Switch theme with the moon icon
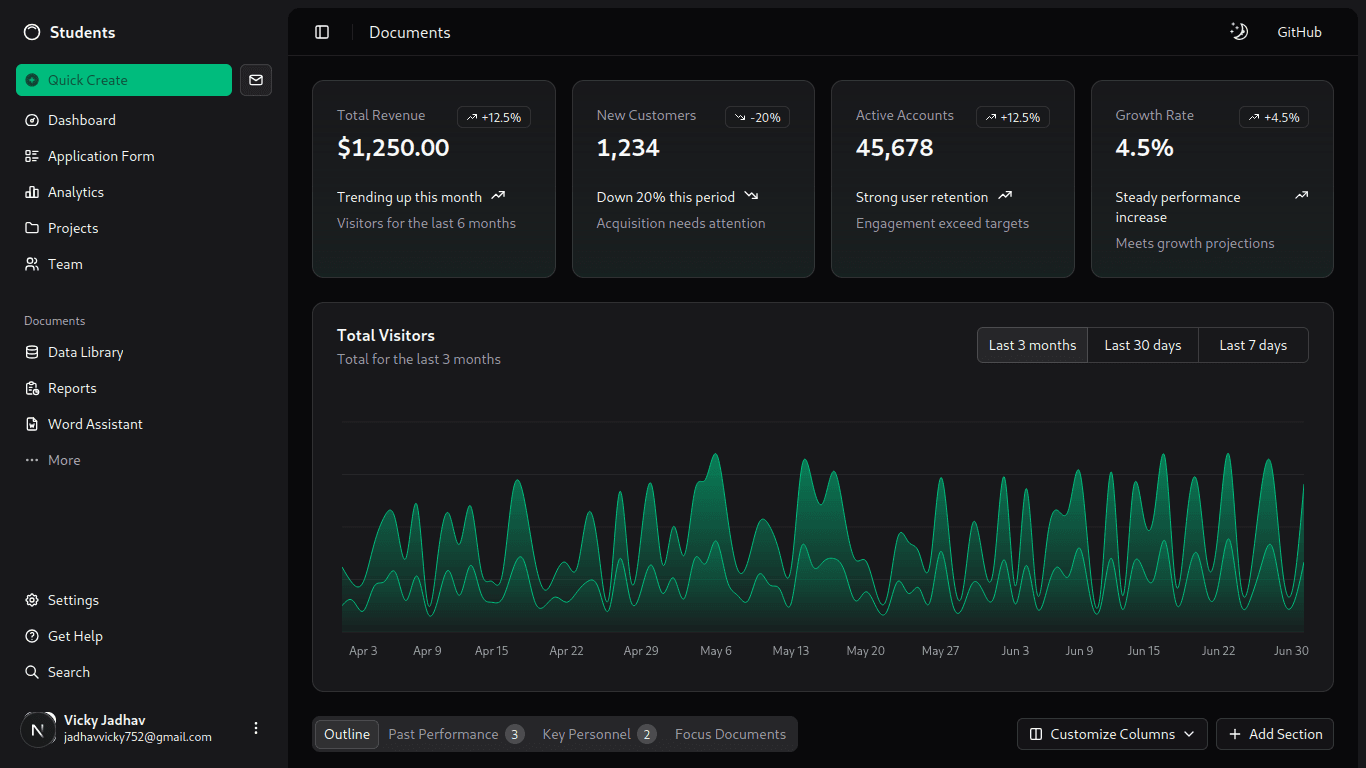 (1239, 32)
